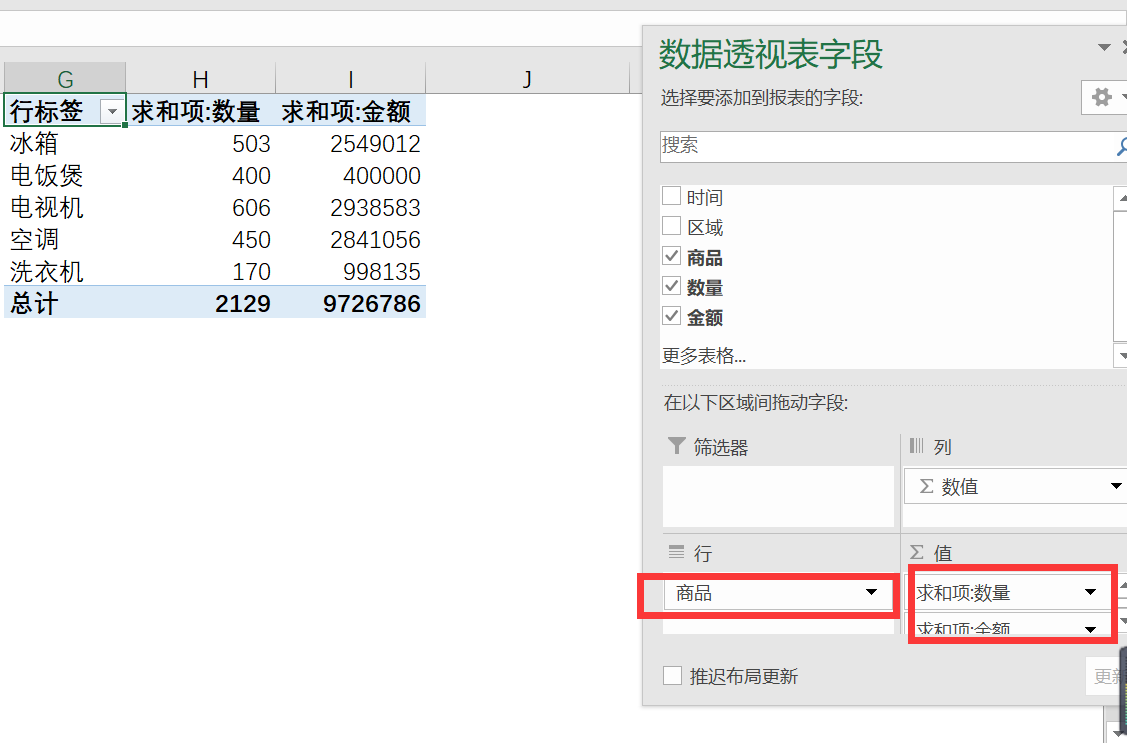Click cell with value 998135
The height and width of the screenshot is (743, 1127).
(350, 272)
